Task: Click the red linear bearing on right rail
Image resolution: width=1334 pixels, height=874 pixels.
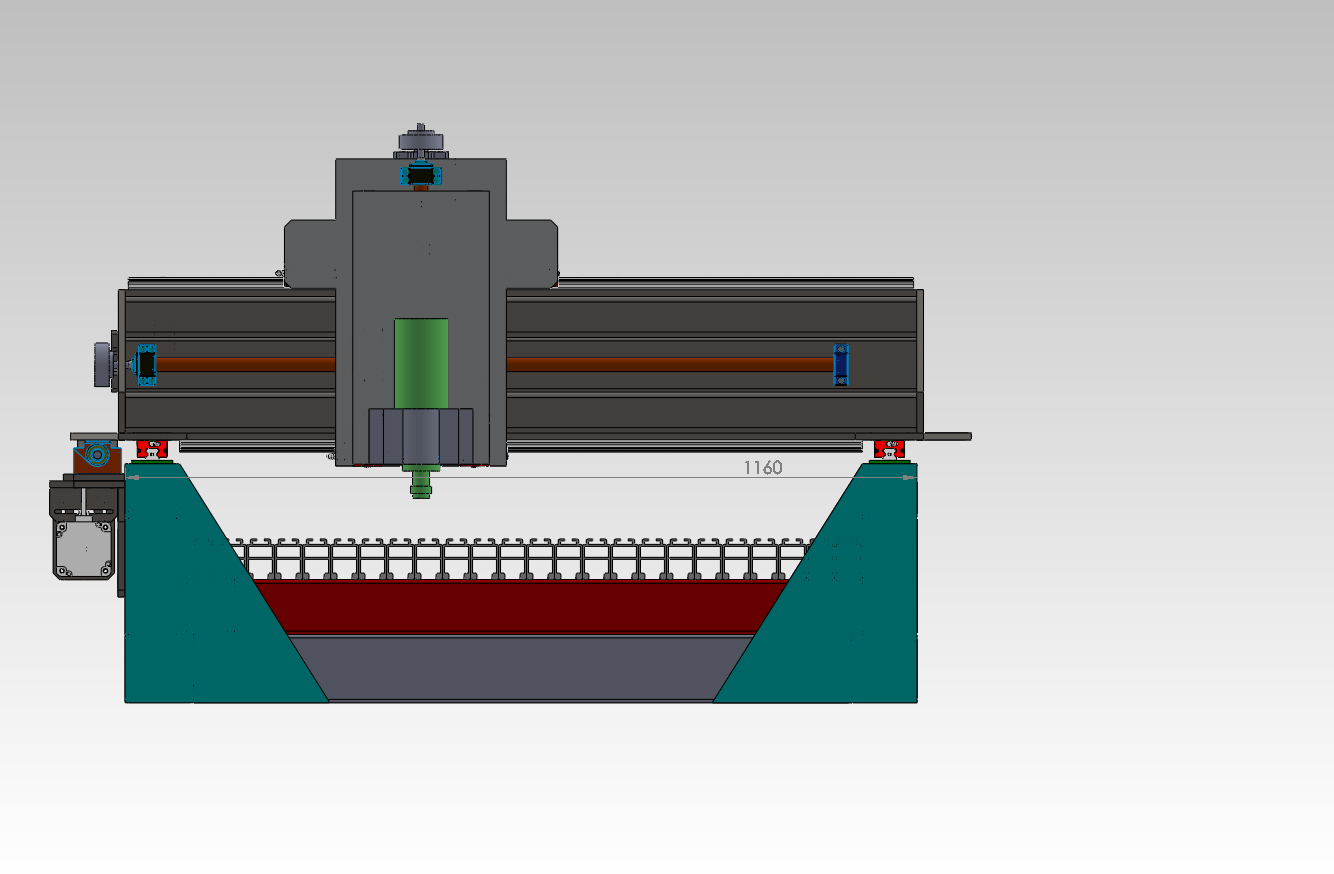Action: coord(887,447)
